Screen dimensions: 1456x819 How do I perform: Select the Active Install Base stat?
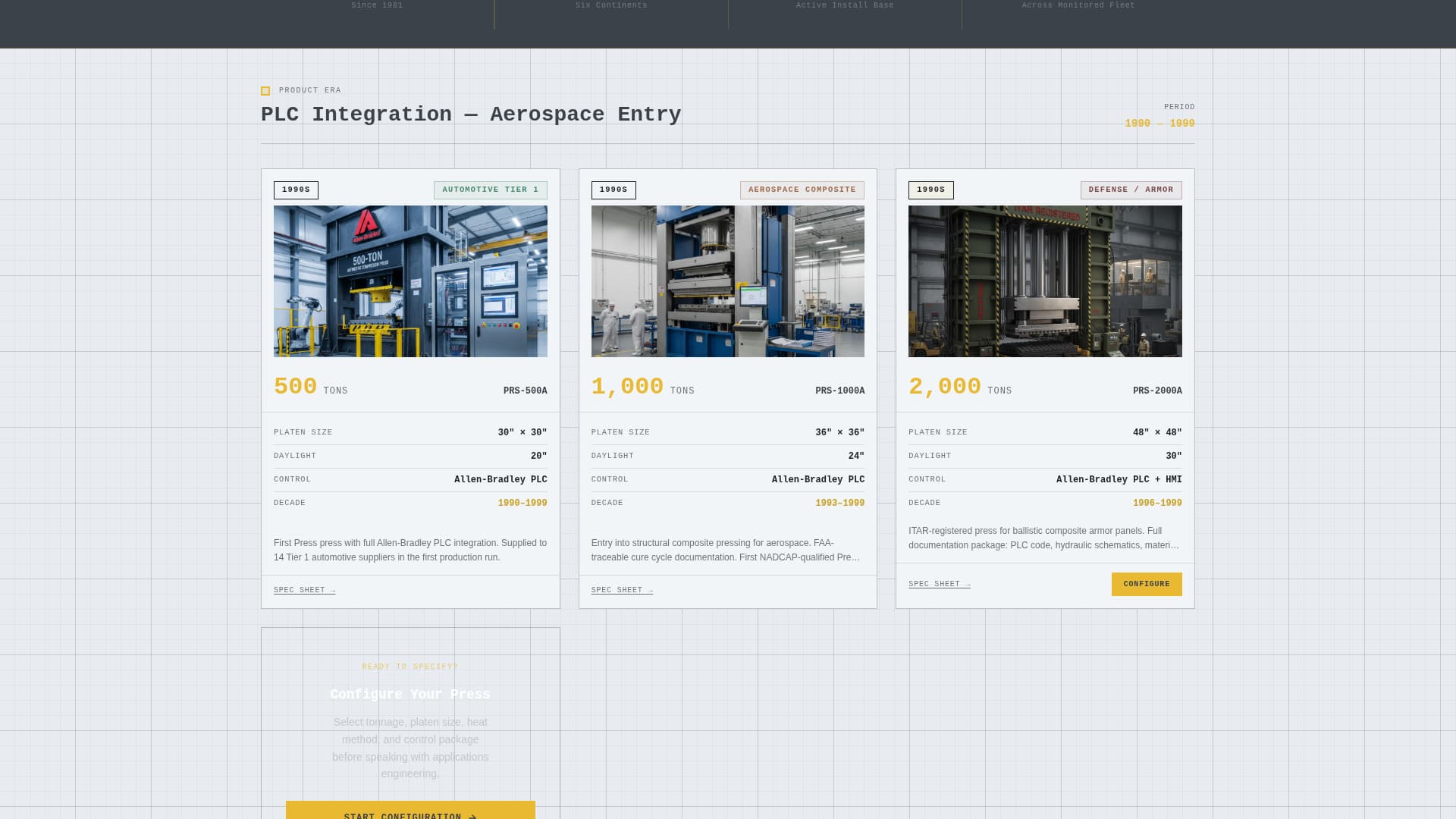[x=844, y=5]
